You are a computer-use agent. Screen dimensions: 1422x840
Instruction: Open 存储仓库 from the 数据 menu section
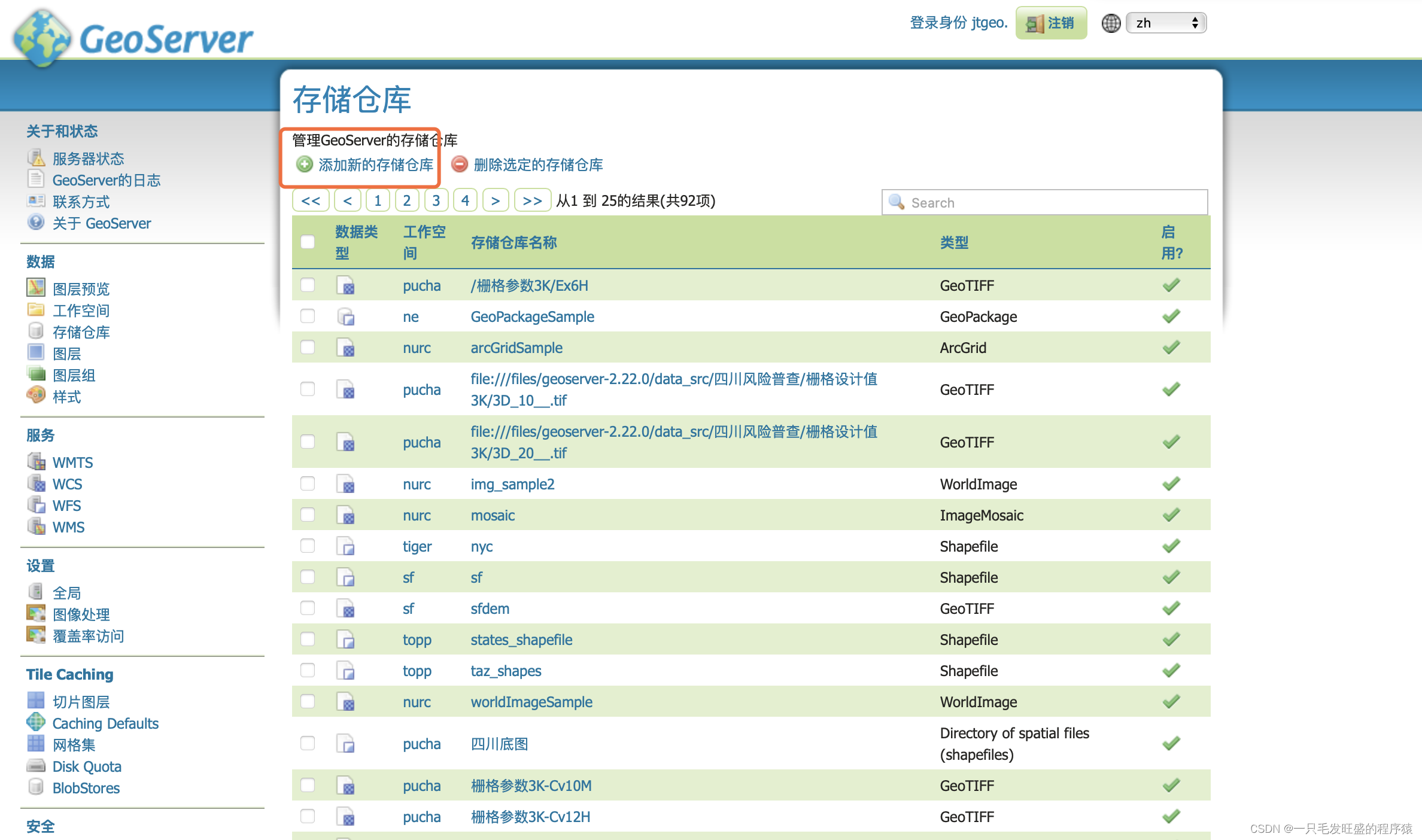pyautogui.click(x=82, y=331)
